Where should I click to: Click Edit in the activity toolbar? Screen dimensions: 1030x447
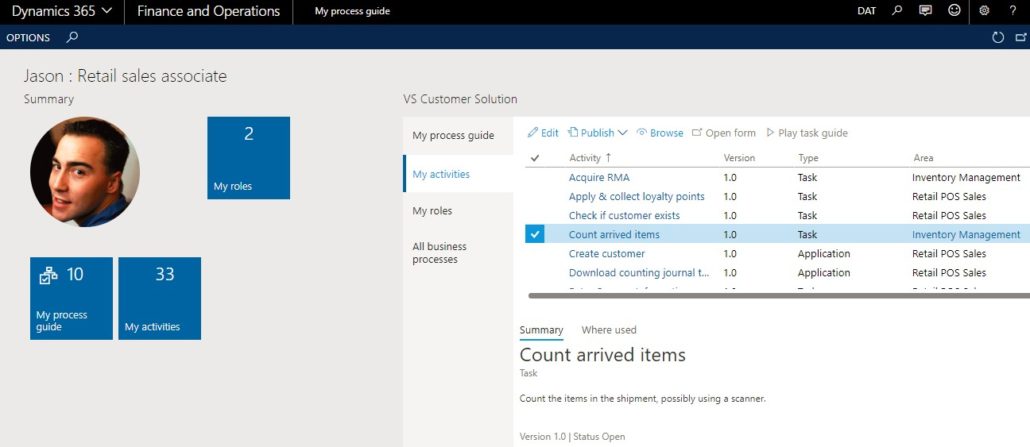point(543,133)
